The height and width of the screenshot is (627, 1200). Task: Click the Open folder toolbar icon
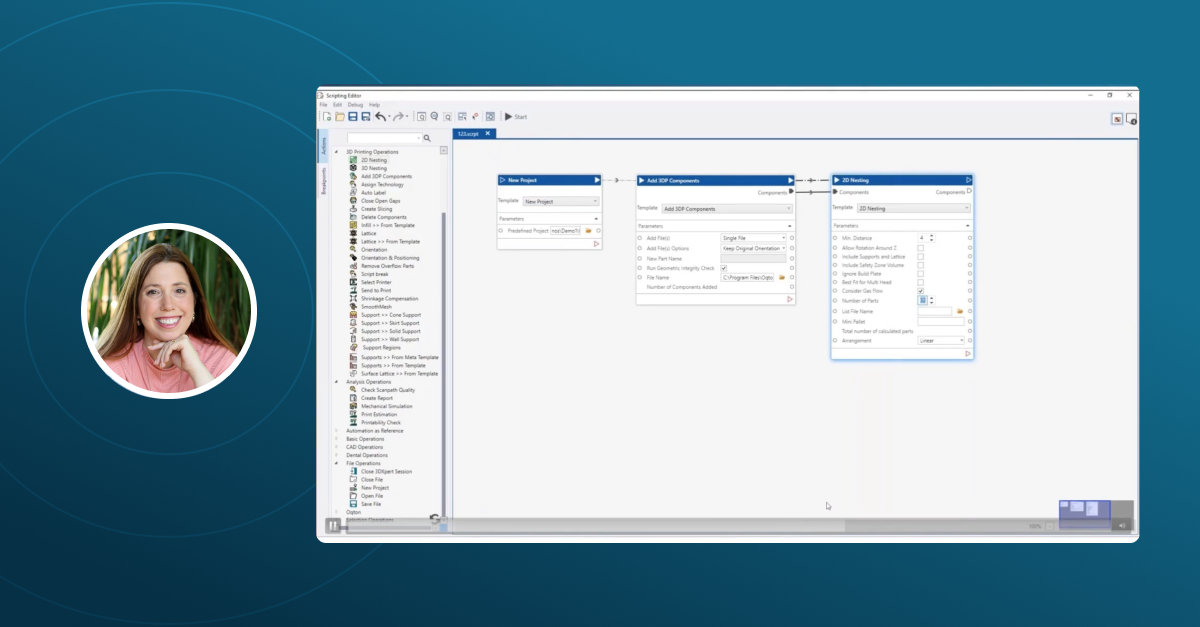coord(340,117)
